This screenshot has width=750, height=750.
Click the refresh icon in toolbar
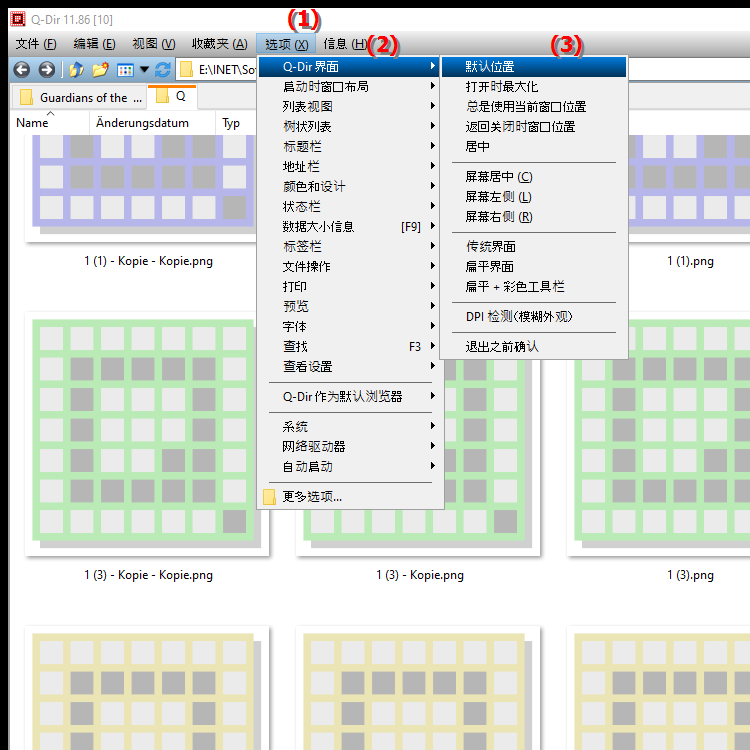point(163,70)
